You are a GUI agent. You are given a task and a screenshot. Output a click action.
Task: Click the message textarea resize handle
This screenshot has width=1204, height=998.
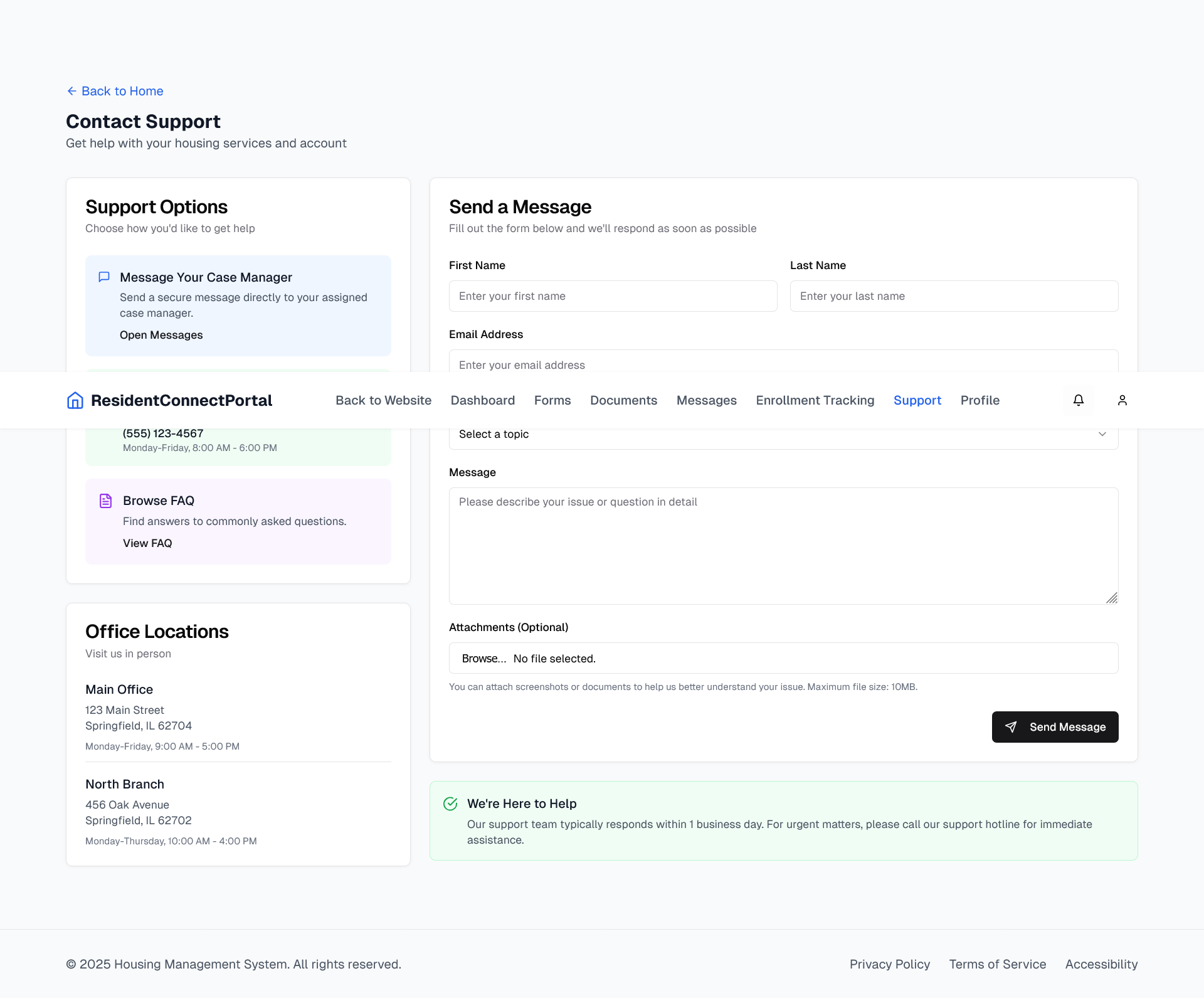1112,598
